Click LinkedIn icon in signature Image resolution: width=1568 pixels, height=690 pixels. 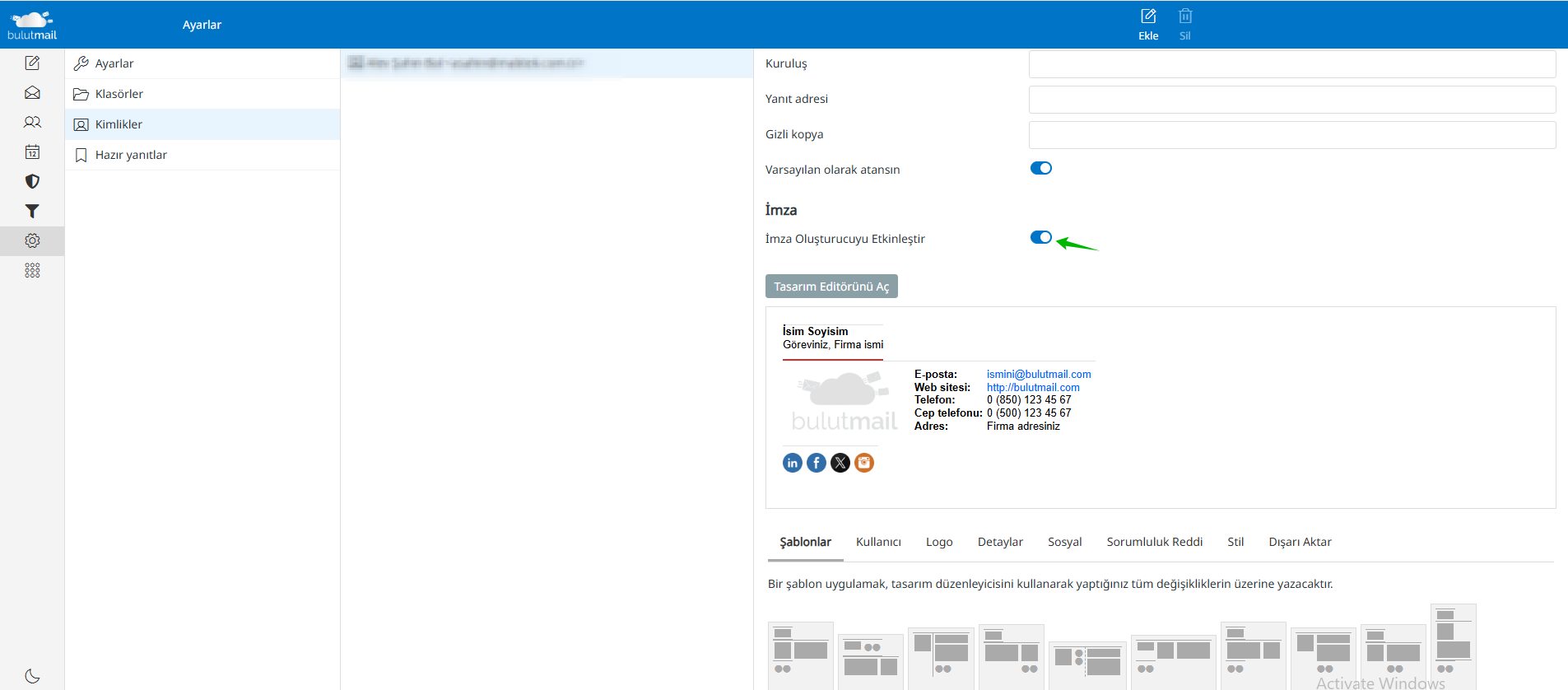(793, 463)
